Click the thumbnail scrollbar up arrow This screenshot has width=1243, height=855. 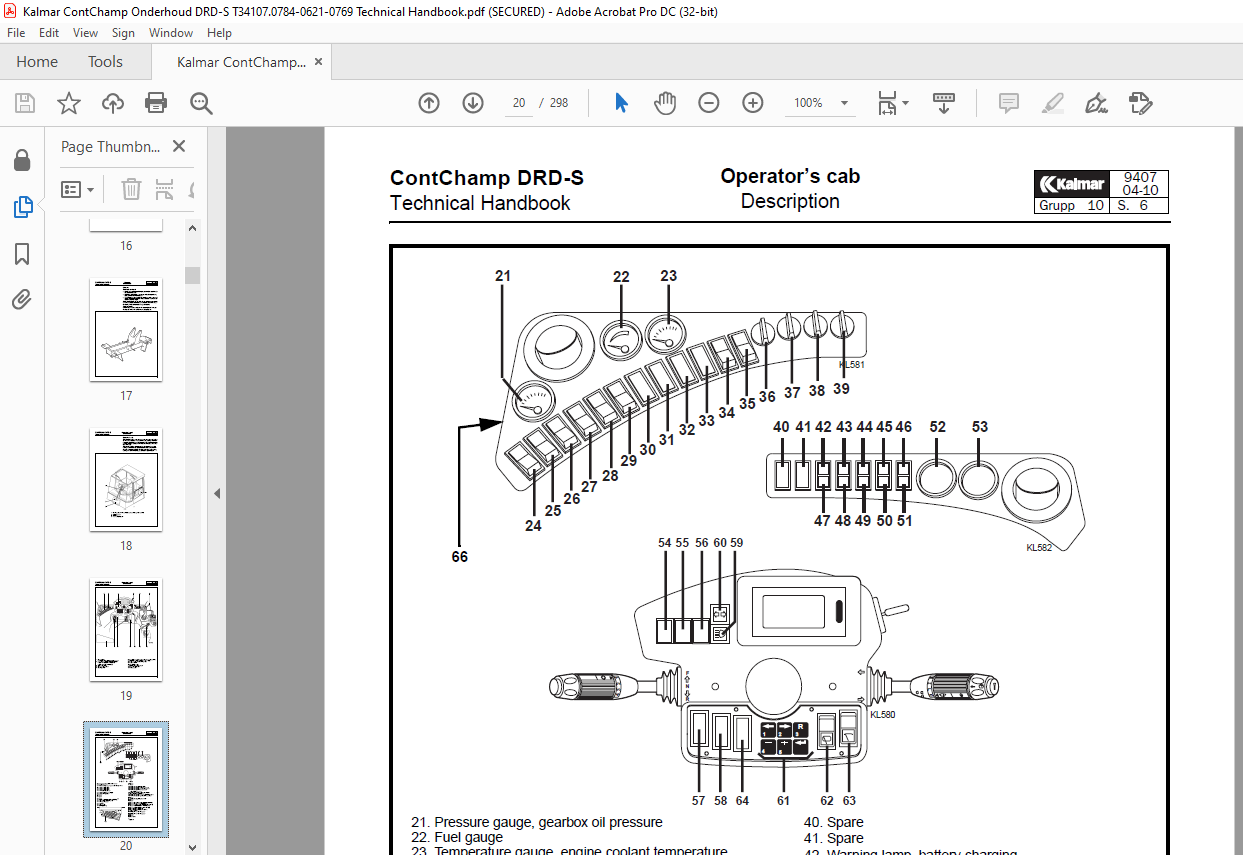coord(192,228)
